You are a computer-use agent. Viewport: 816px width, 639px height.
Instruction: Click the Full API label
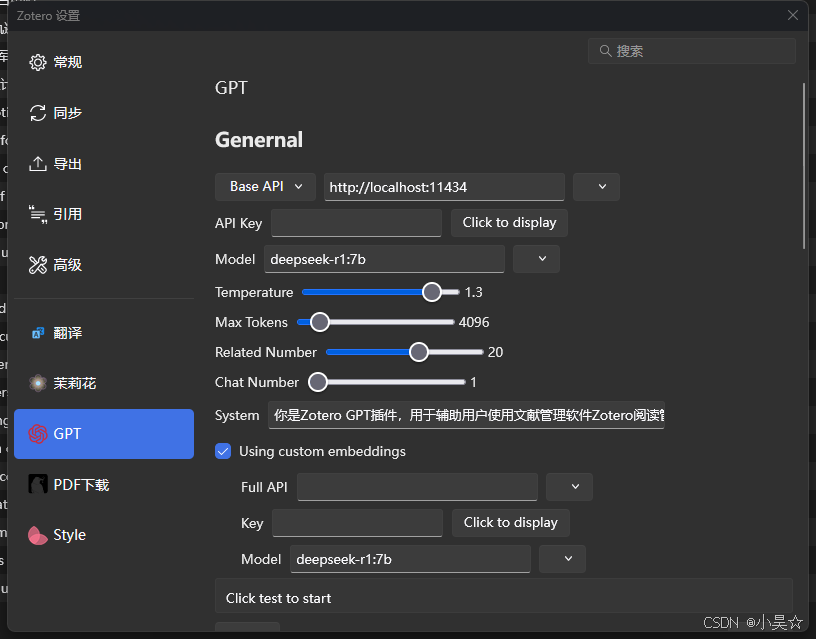click(264, 487)
